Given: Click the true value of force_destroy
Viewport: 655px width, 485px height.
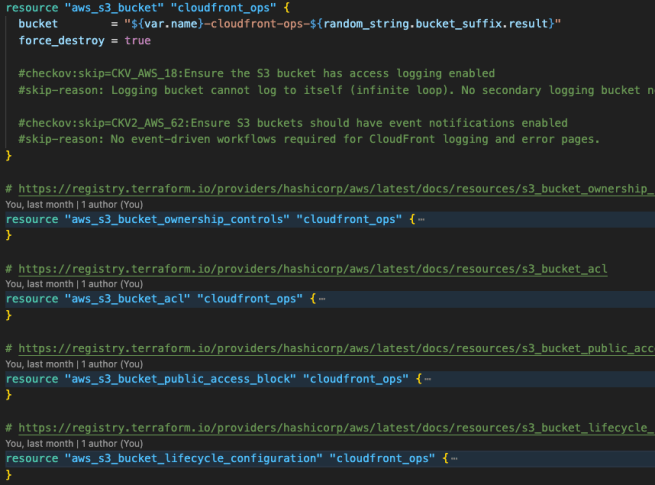Looking at the screenshot, I should (139, 40).
